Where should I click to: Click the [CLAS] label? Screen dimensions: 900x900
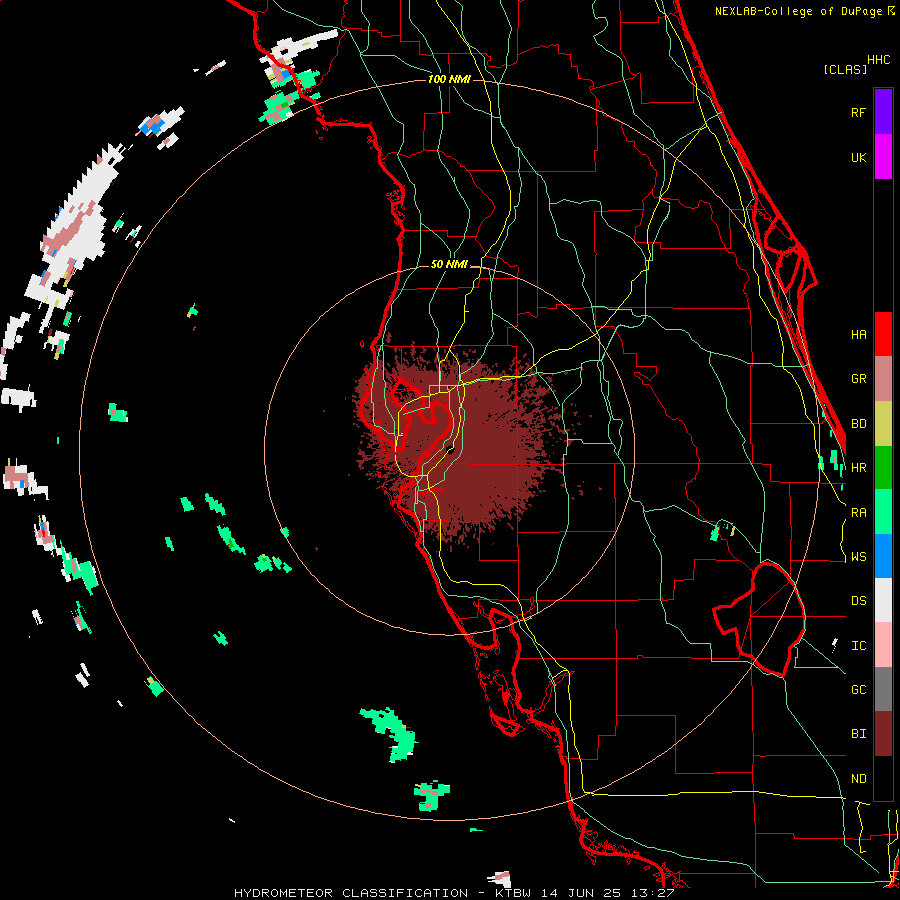tap(845, 70)
